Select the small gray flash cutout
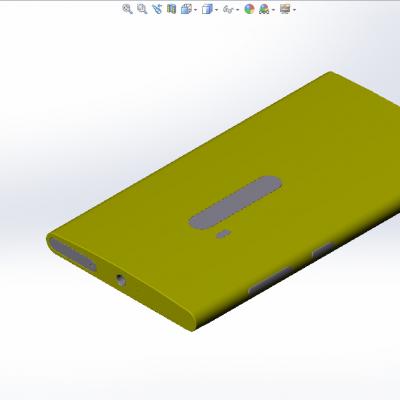The width and height of the screenshot is (400, 400). point(224,234)
